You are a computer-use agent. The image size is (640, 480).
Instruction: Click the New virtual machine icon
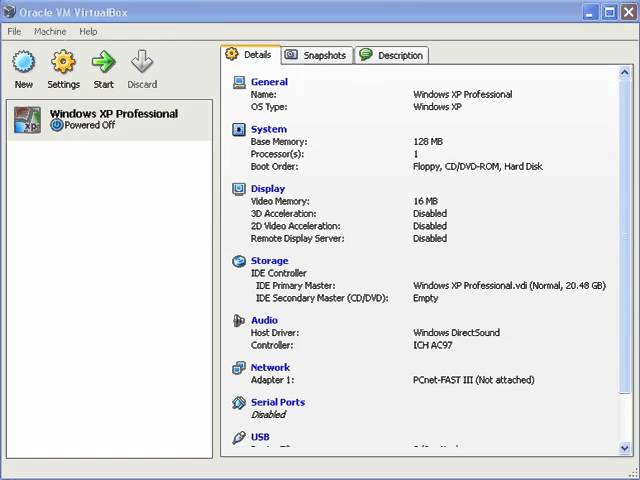tap(24, 62)
